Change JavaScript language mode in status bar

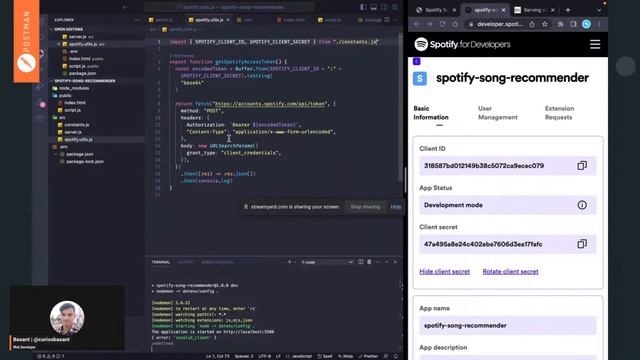click(x=302, y=356)
